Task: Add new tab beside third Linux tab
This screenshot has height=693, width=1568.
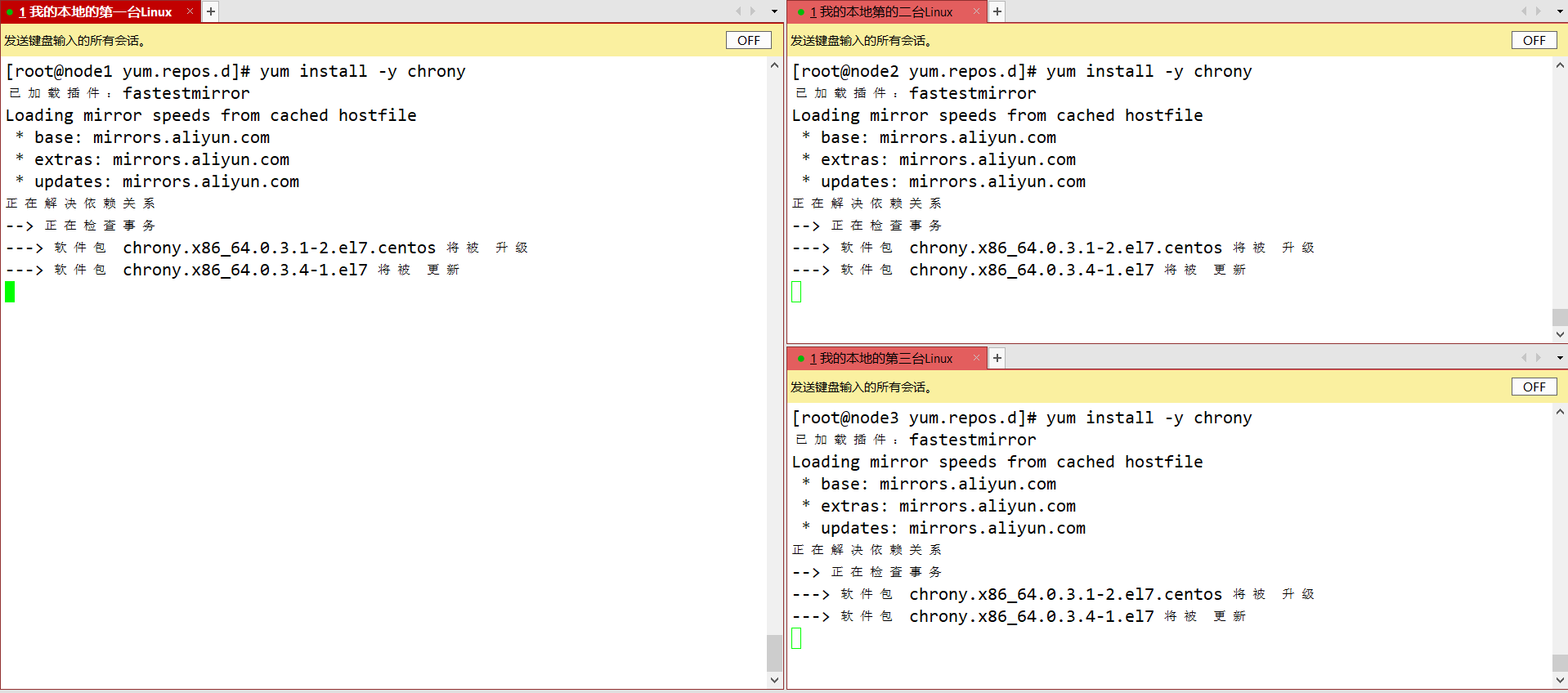Action: click(997, 358)
